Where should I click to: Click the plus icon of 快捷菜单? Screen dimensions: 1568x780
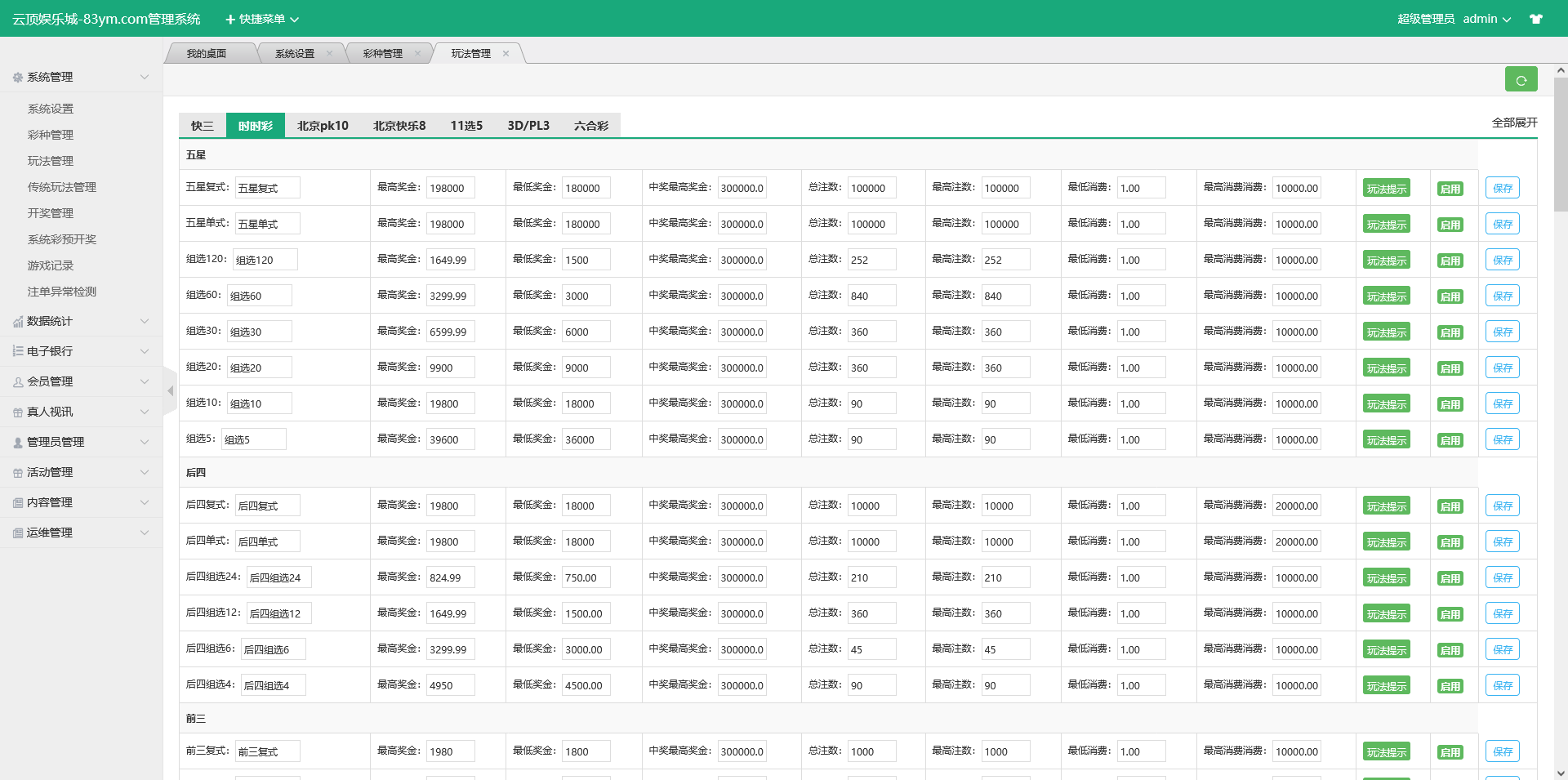[x=230, y=19]
